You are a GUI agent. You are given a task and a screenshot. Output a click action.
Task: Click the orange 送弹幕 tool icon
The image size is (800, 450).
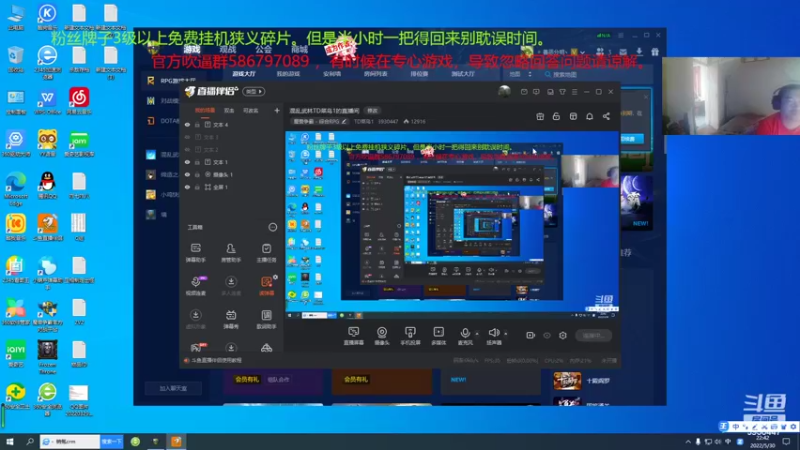[x=266, y=282]
